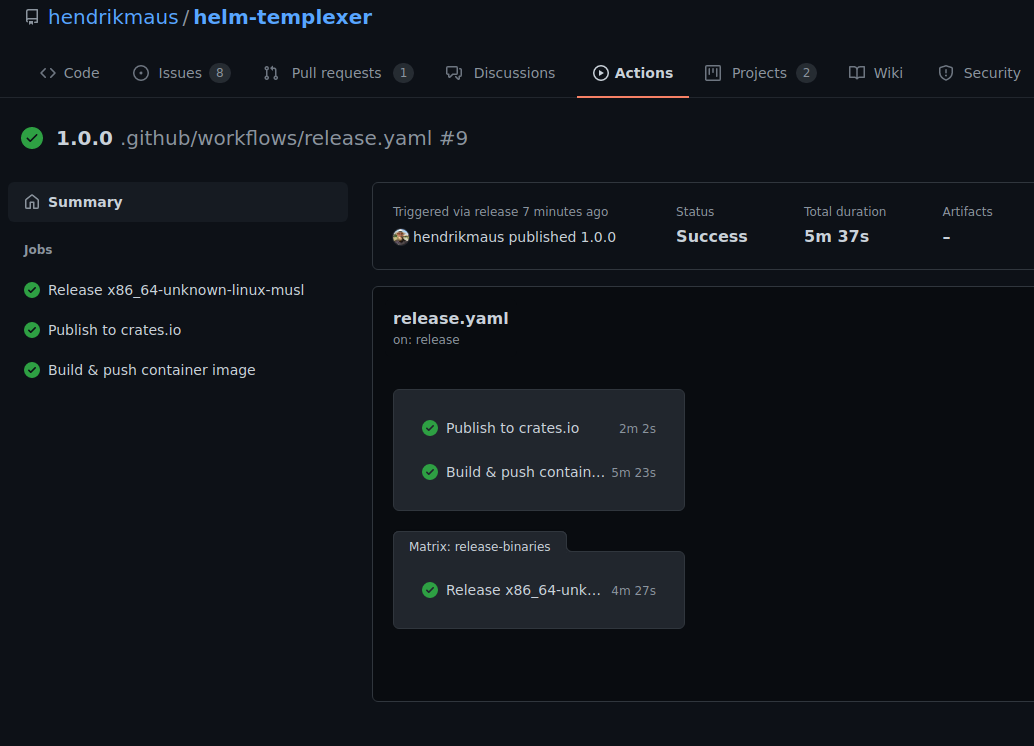Click success icon beside sidebar Build & push container image
The width and height of the screenshot is (1034, 746).
click(x=32, y=370)
